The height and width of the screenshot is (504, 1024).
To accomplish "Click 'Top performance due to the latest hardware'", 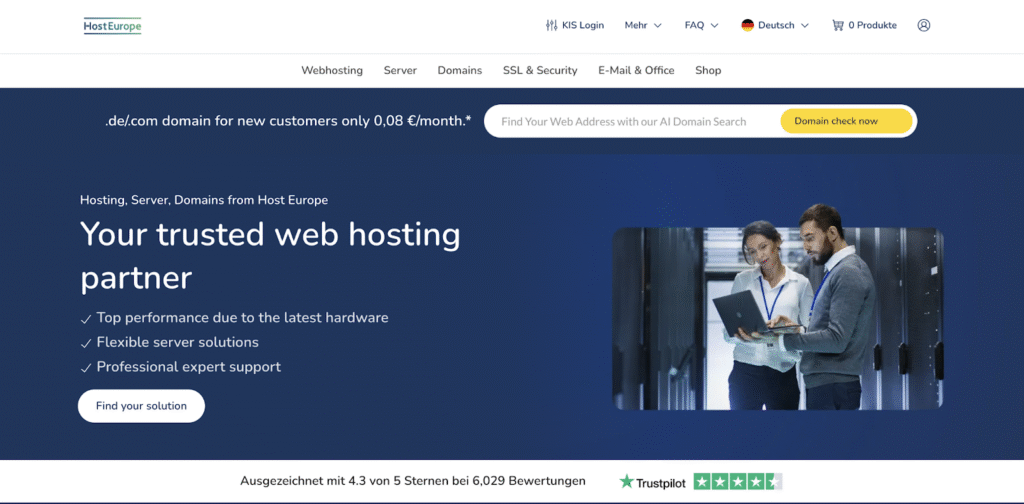I will coord(242,318).
